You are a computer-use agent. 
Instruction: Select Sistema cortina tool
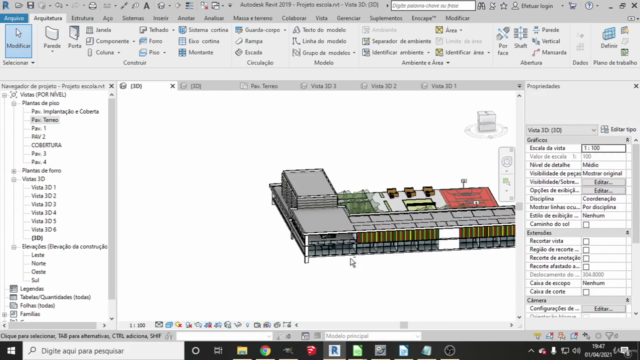pyautogui.click(x=203, y=30)
